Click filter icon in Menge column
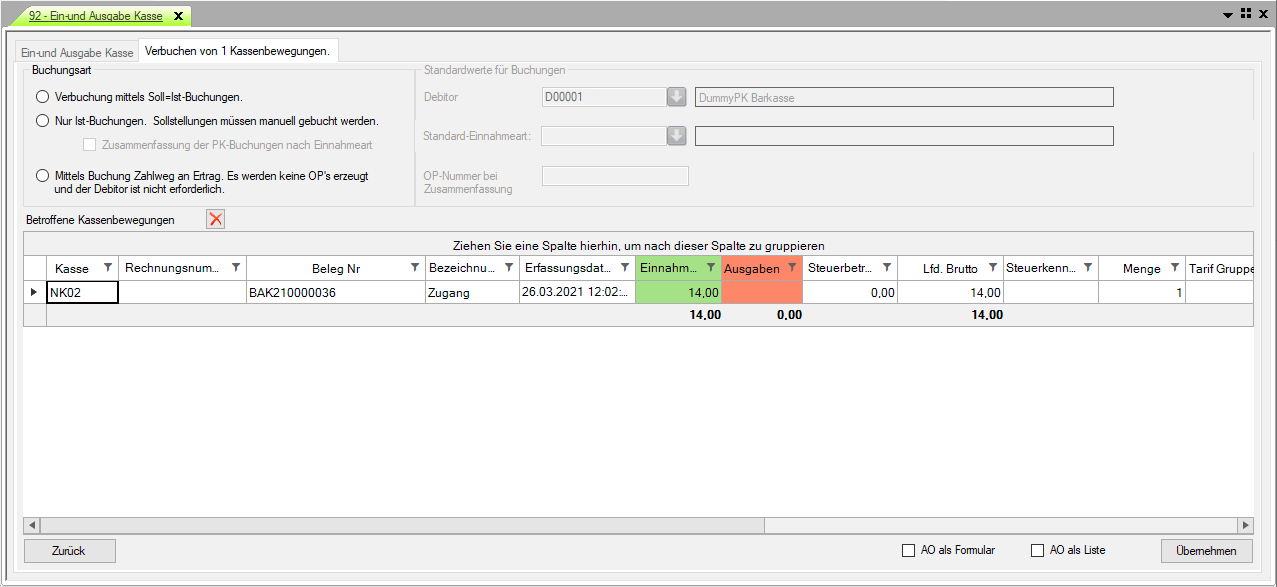Viewport: 1277px width, 587px height. (1175, 268)
